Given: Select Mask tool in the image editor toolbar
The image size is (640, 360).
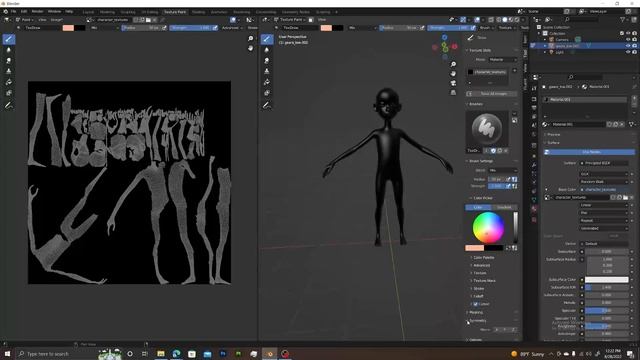Looking at the screenshot, I should pos(9,93).
